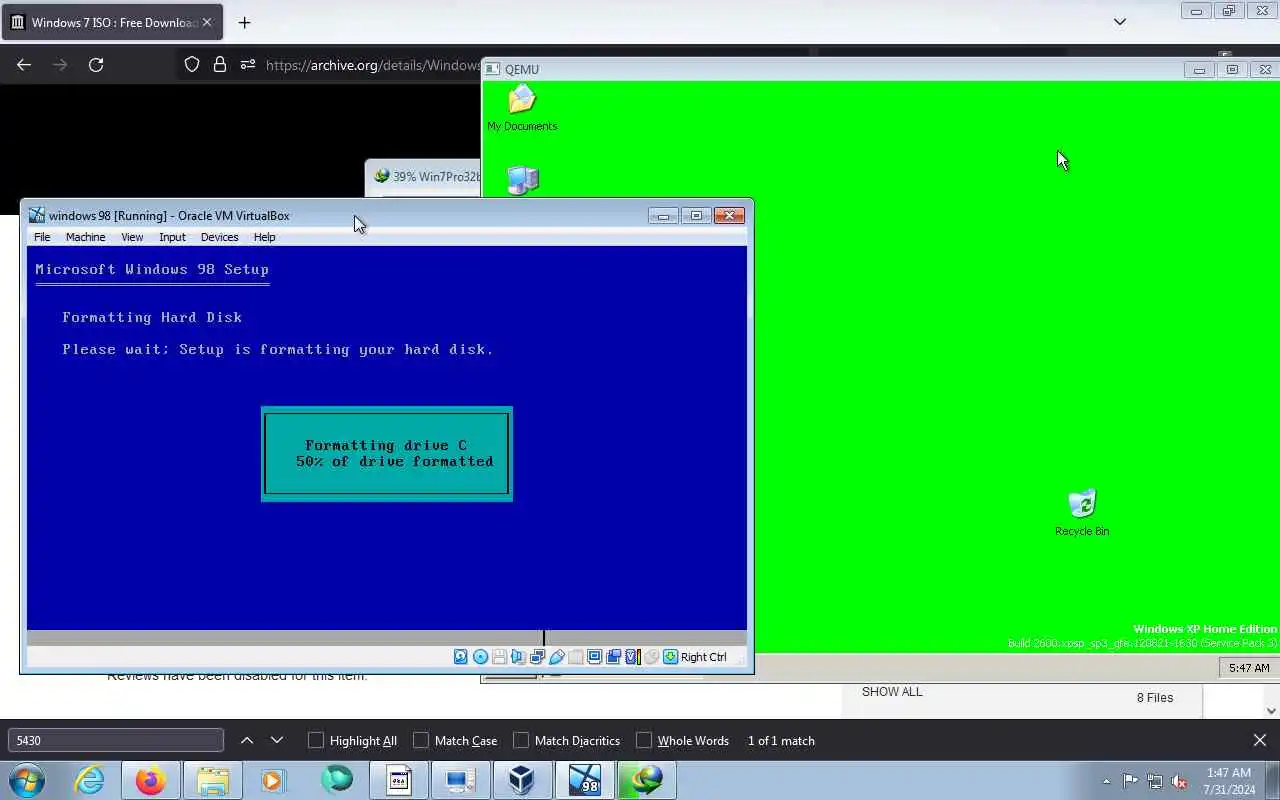Toggle the Highlight All checkbox
The image size is (1280, 800).
pos(316,740)
